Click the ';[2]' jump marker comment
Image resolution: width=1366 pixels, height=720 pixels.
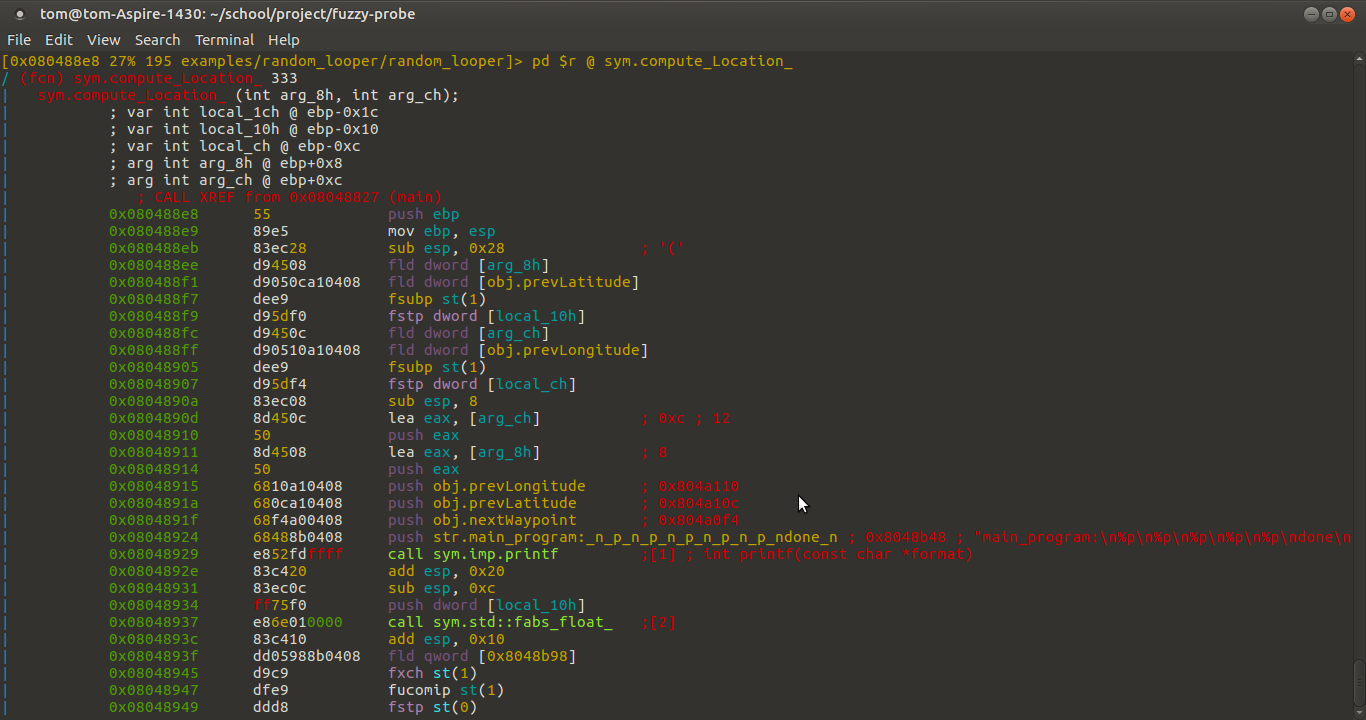point(658,622)
